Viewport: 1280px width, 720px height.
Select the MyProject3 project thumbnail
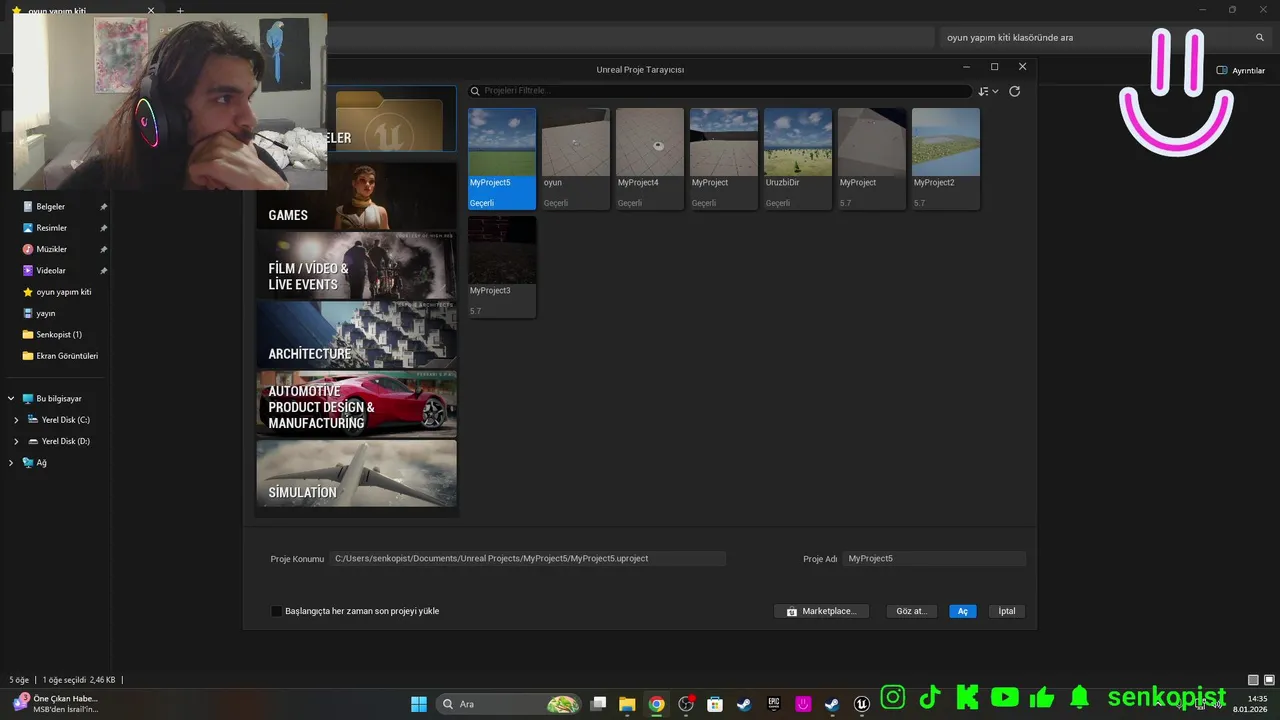click(x=502, y=266)
